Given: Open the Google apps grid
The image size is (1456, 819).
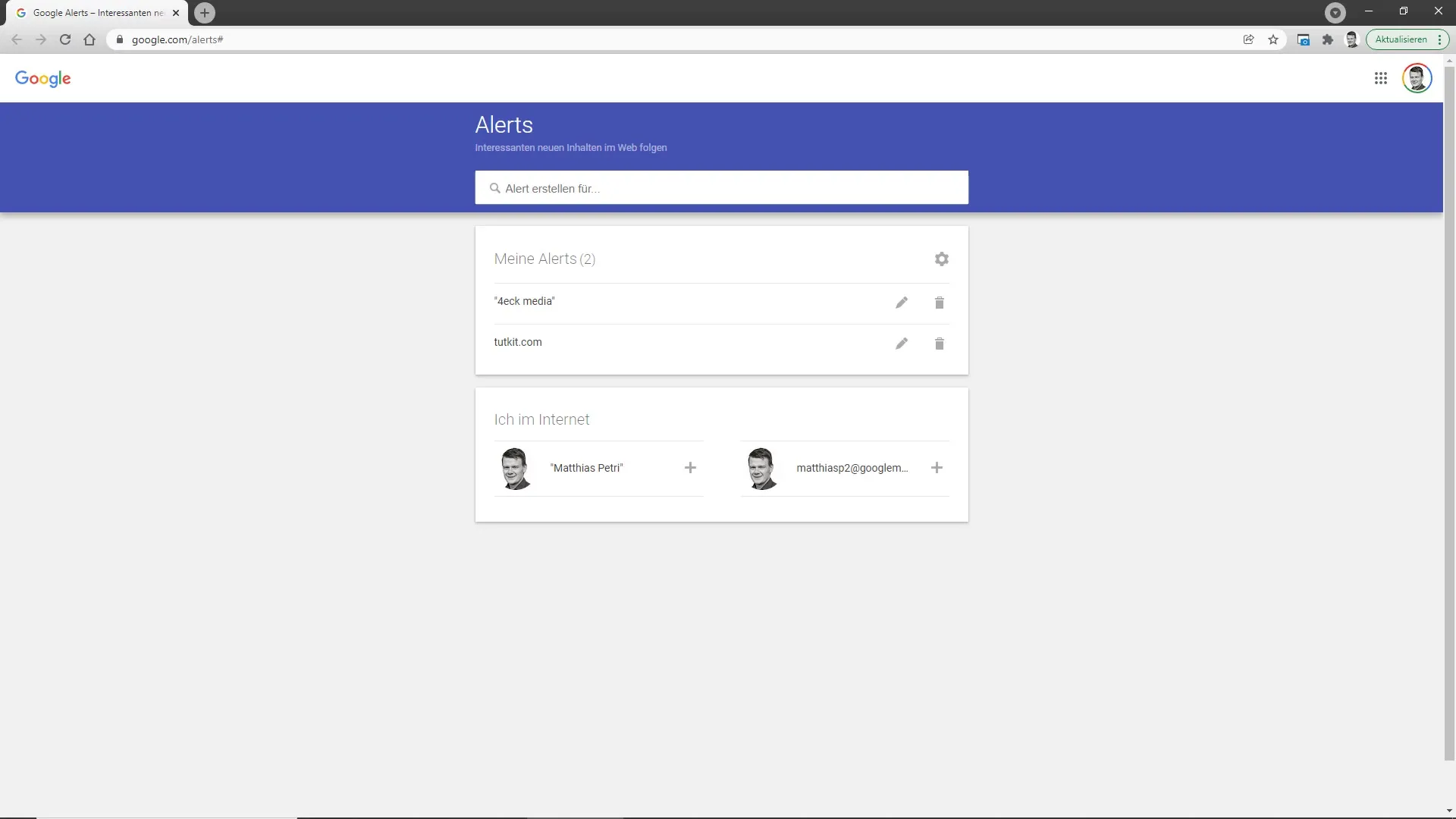Looking at the screenshot, I should [x=1381, y=78].
